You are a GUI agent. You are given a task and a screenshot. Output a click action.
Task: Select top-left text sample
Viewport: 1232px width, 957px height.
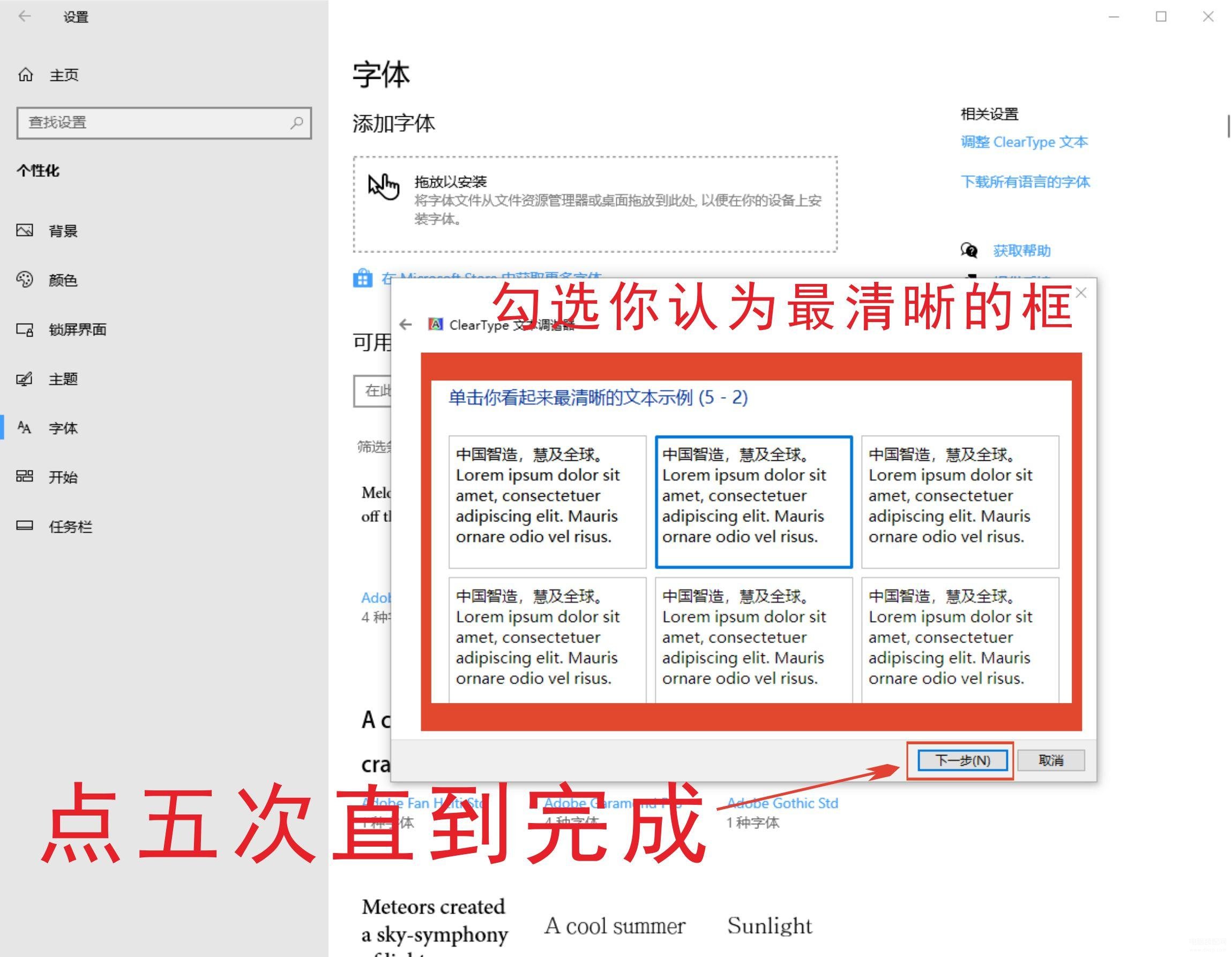coord(547,502)
